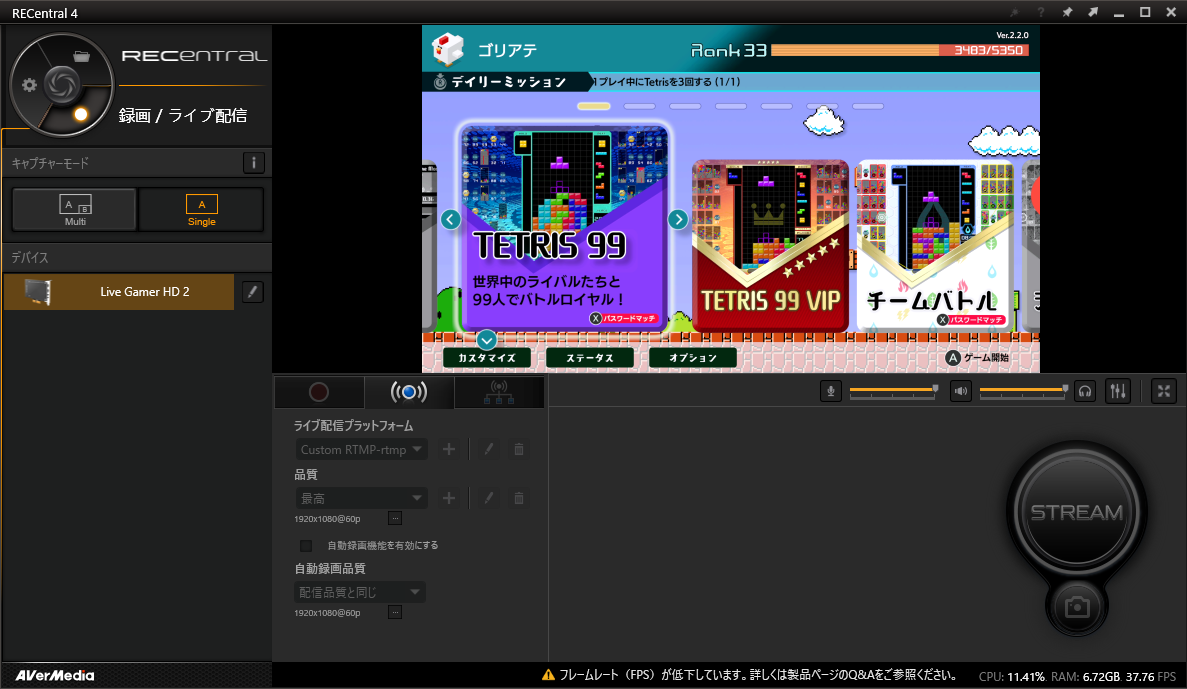Select the record/stream dot in the dial

point(81,114)
